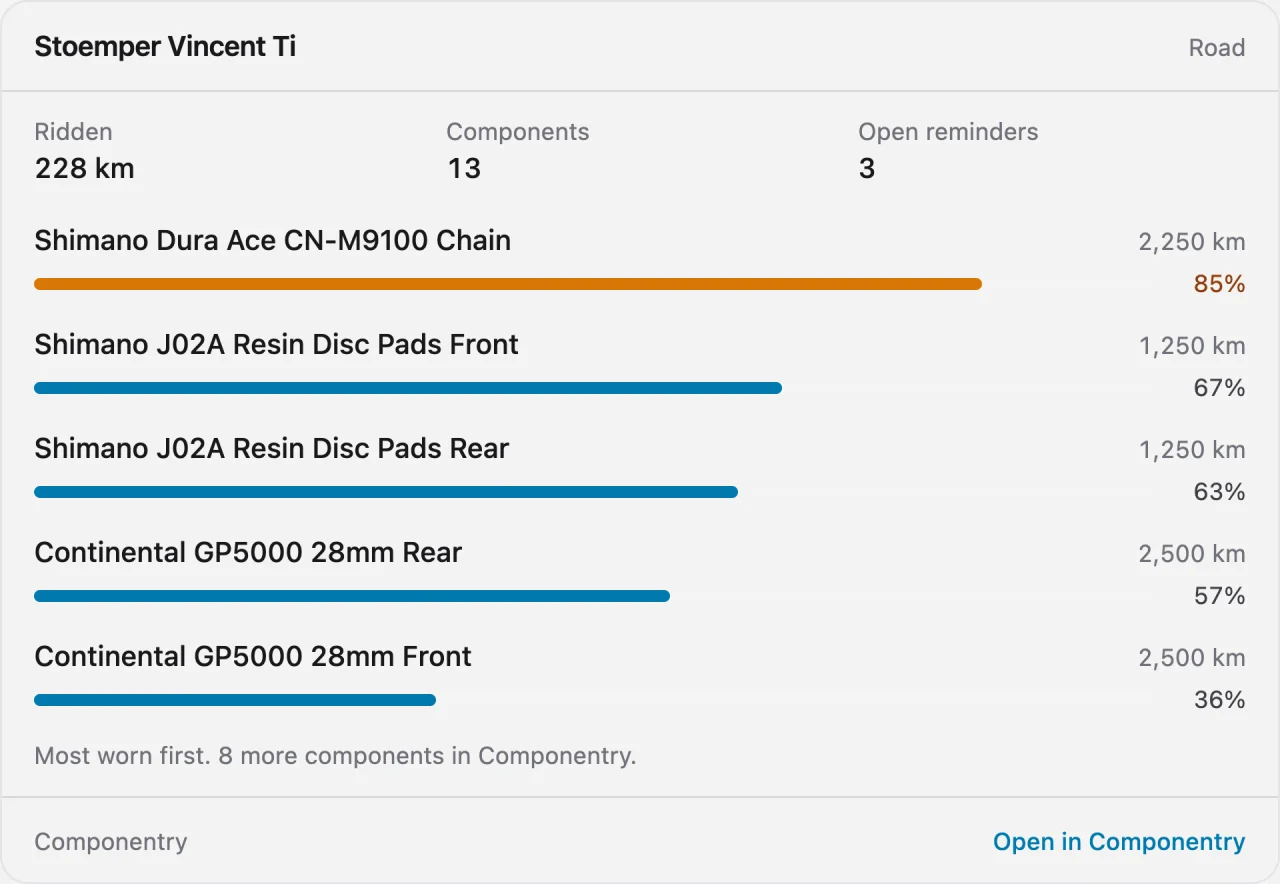The height and width of the screenshot is (884, 1280).
Task: Click the Ridden 228 km stat
Action: point(84,150)
